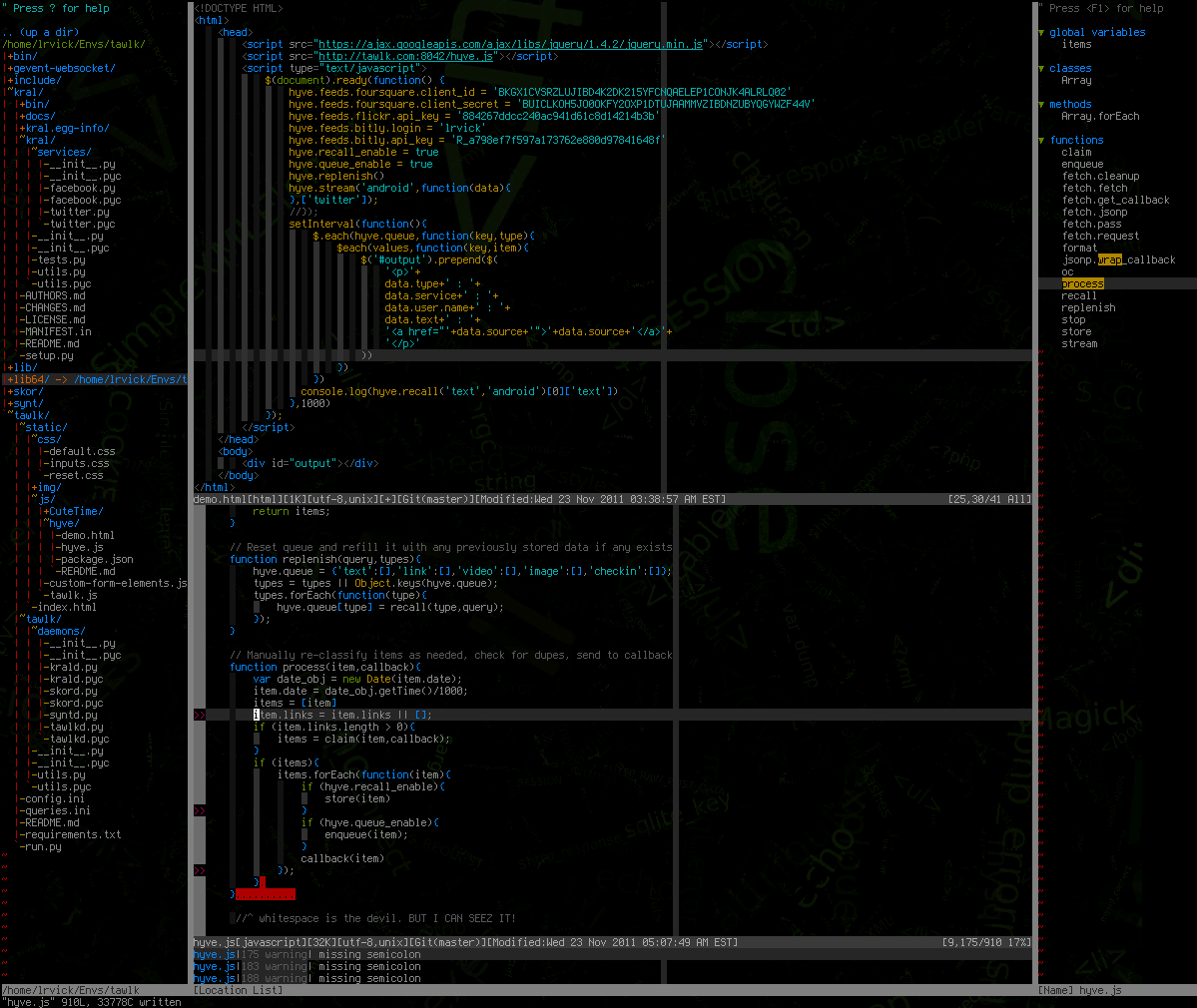The height and width of the screenshot is (1008, 1197).
Task: Collapse the ~services/ folder
Action: (61, 152)
